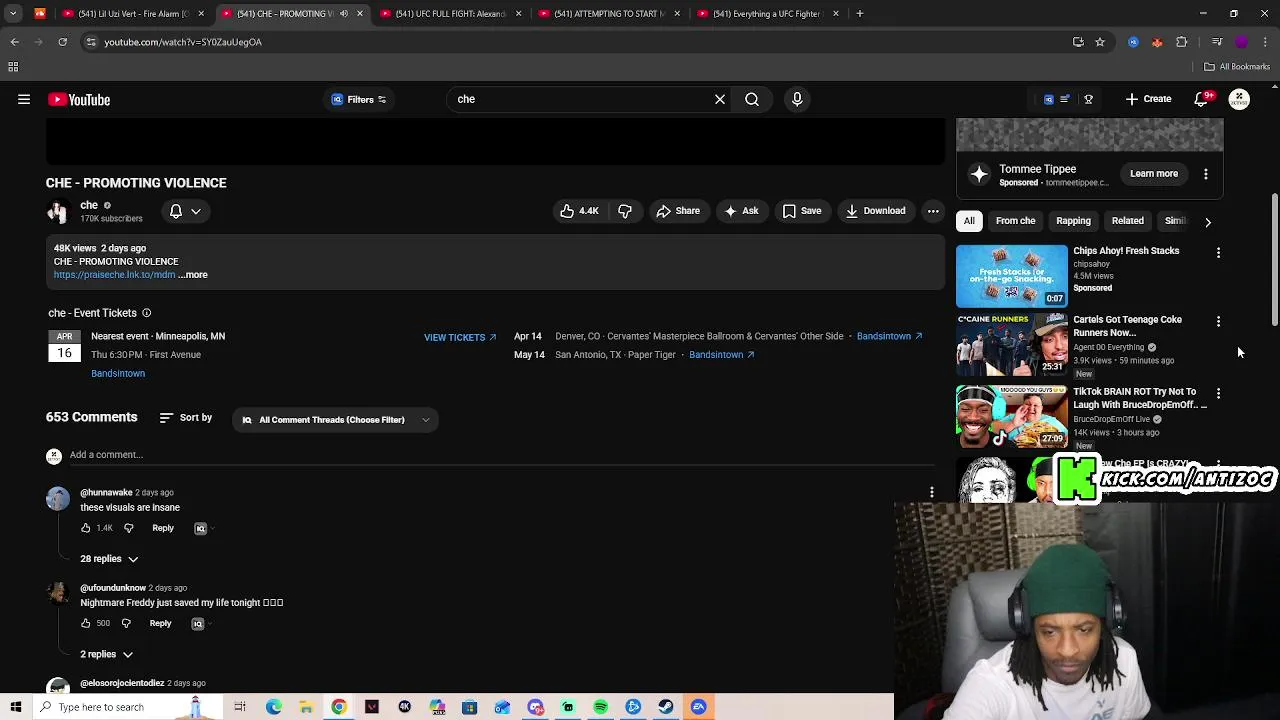This screenshot has width=1280, height=720.
Task: Open All Bookmarks folder
Action: (1237, 67)
